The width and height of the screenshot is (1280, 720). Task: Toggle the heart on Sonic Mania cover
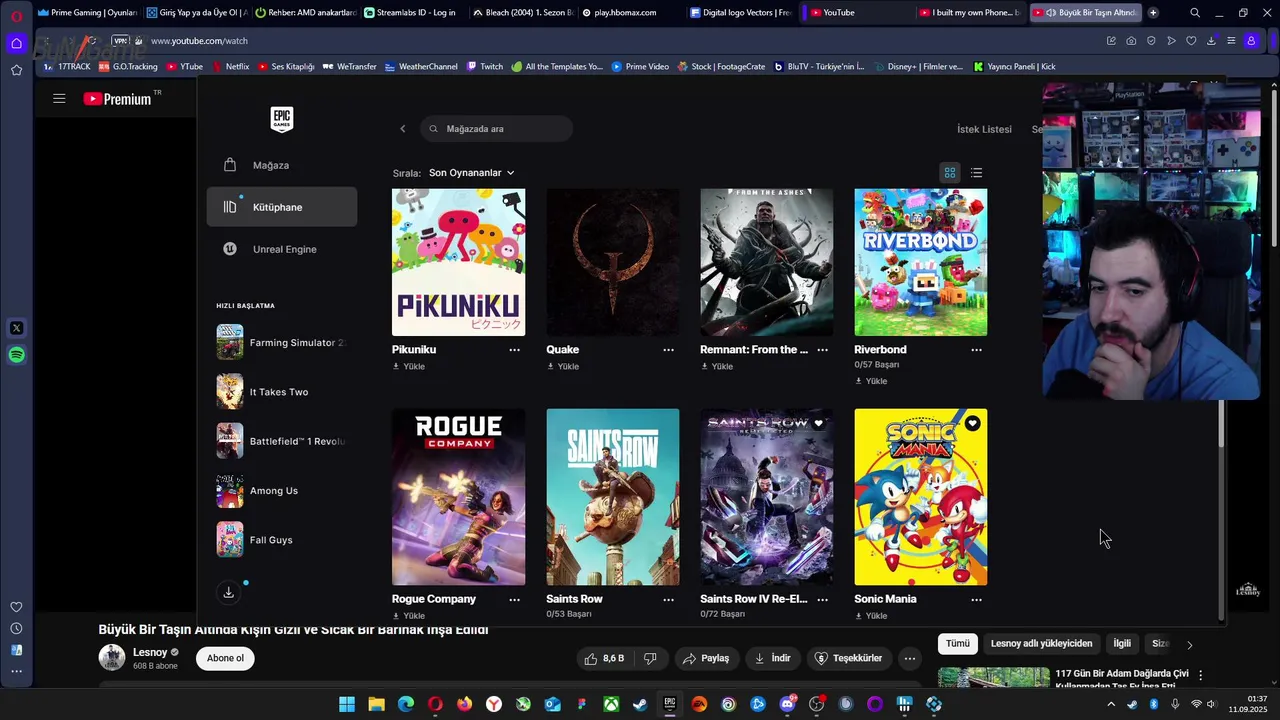pos(972,423)
